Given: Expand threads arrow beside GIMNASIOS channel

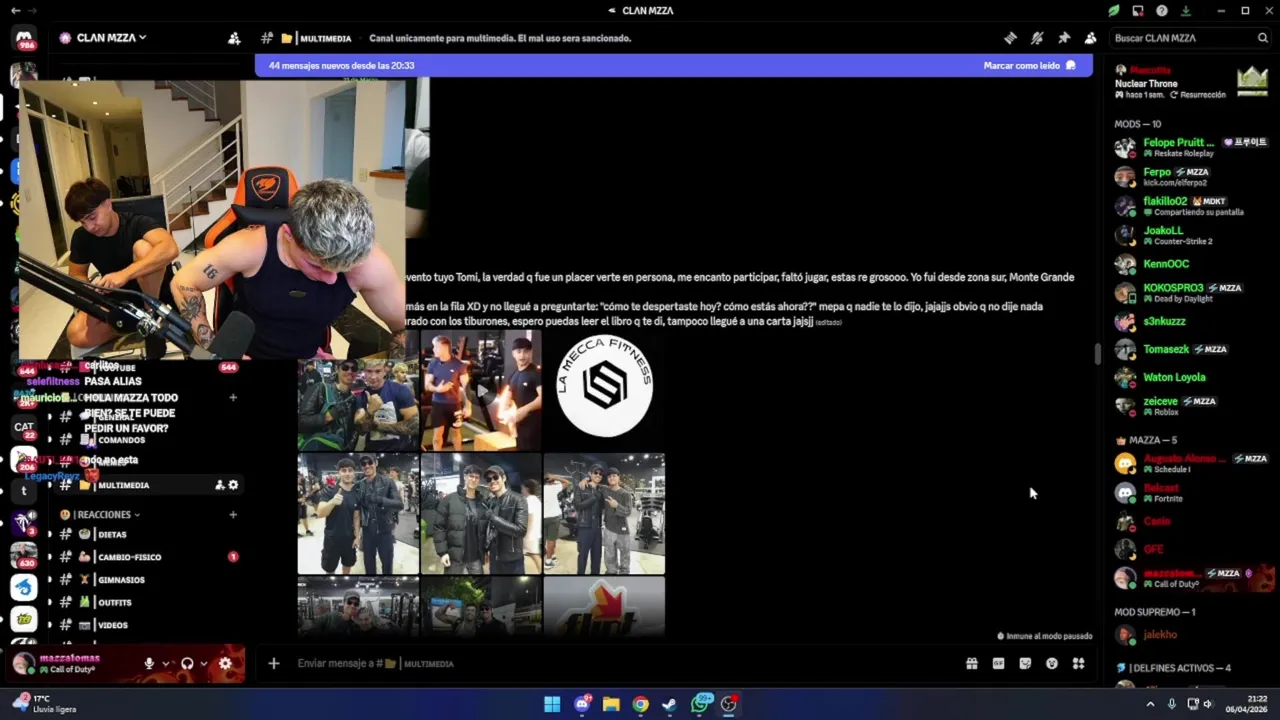Looking at the screenshot, I should tap(50, 580).
